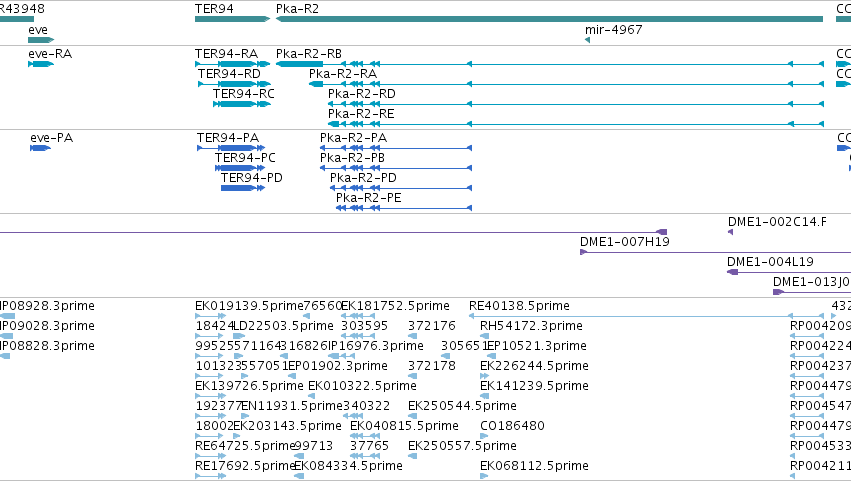Click the EK250557.5prime EST label
The height and width of the screenshot is (481, 851).
coord(462,446)
